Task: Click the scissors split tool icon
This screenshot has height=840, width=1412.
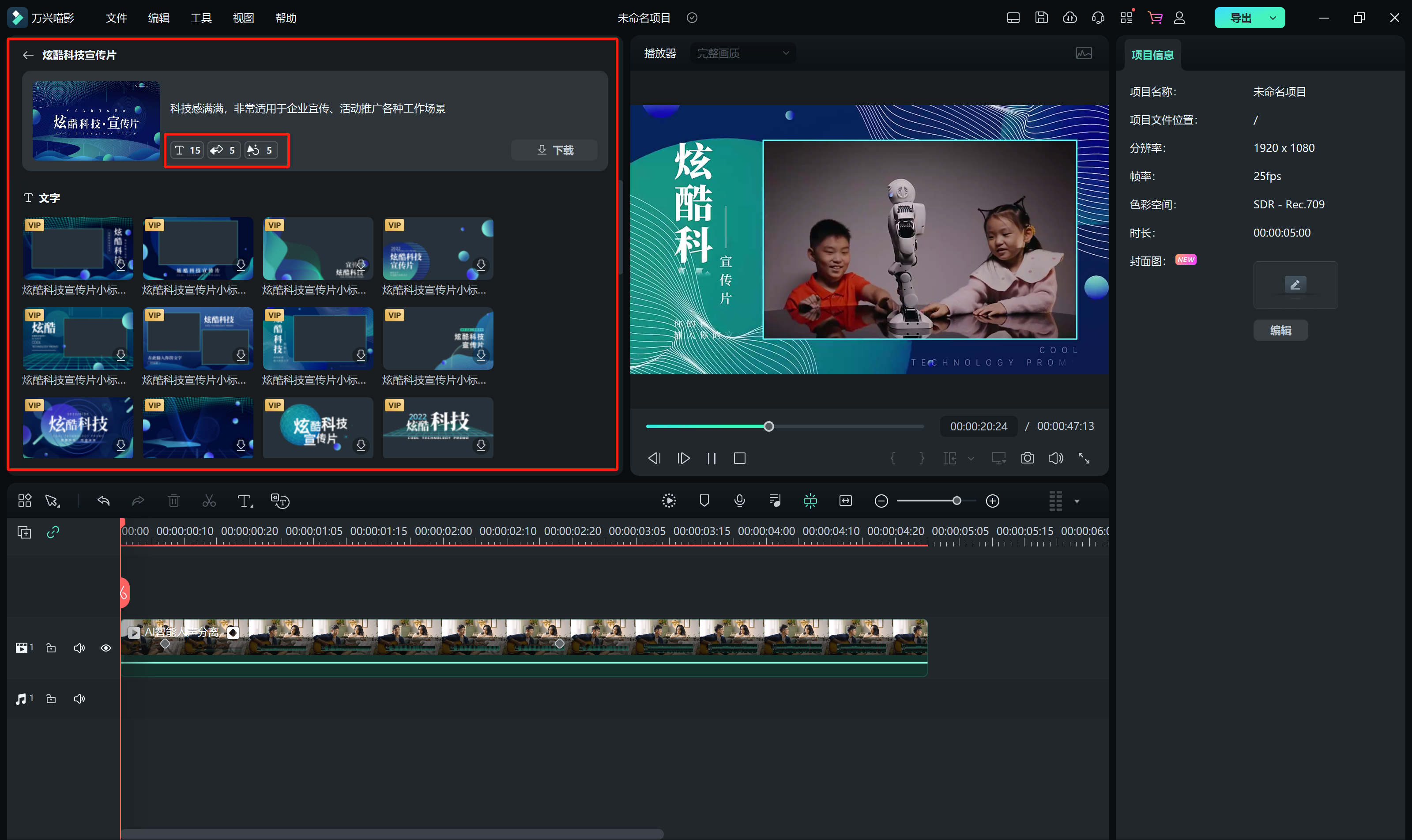Action: click(209, 501)
